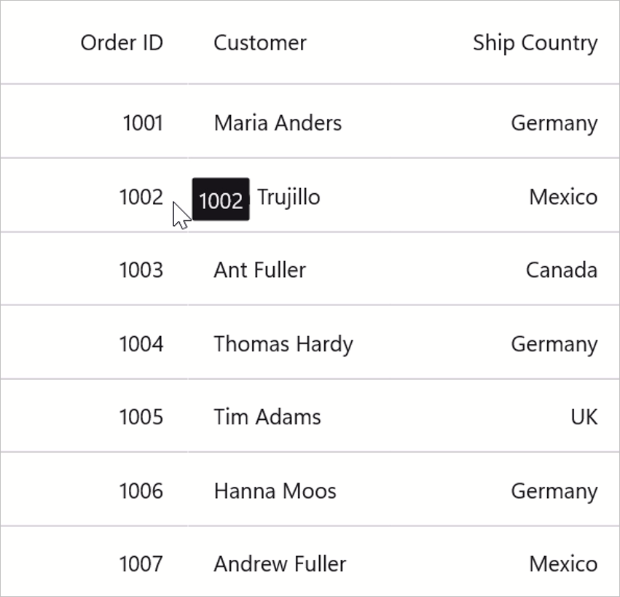This screenshot has width=620, height=597.
Task: Click the Hanna Moos customer cell
Action: pos(274,491)
